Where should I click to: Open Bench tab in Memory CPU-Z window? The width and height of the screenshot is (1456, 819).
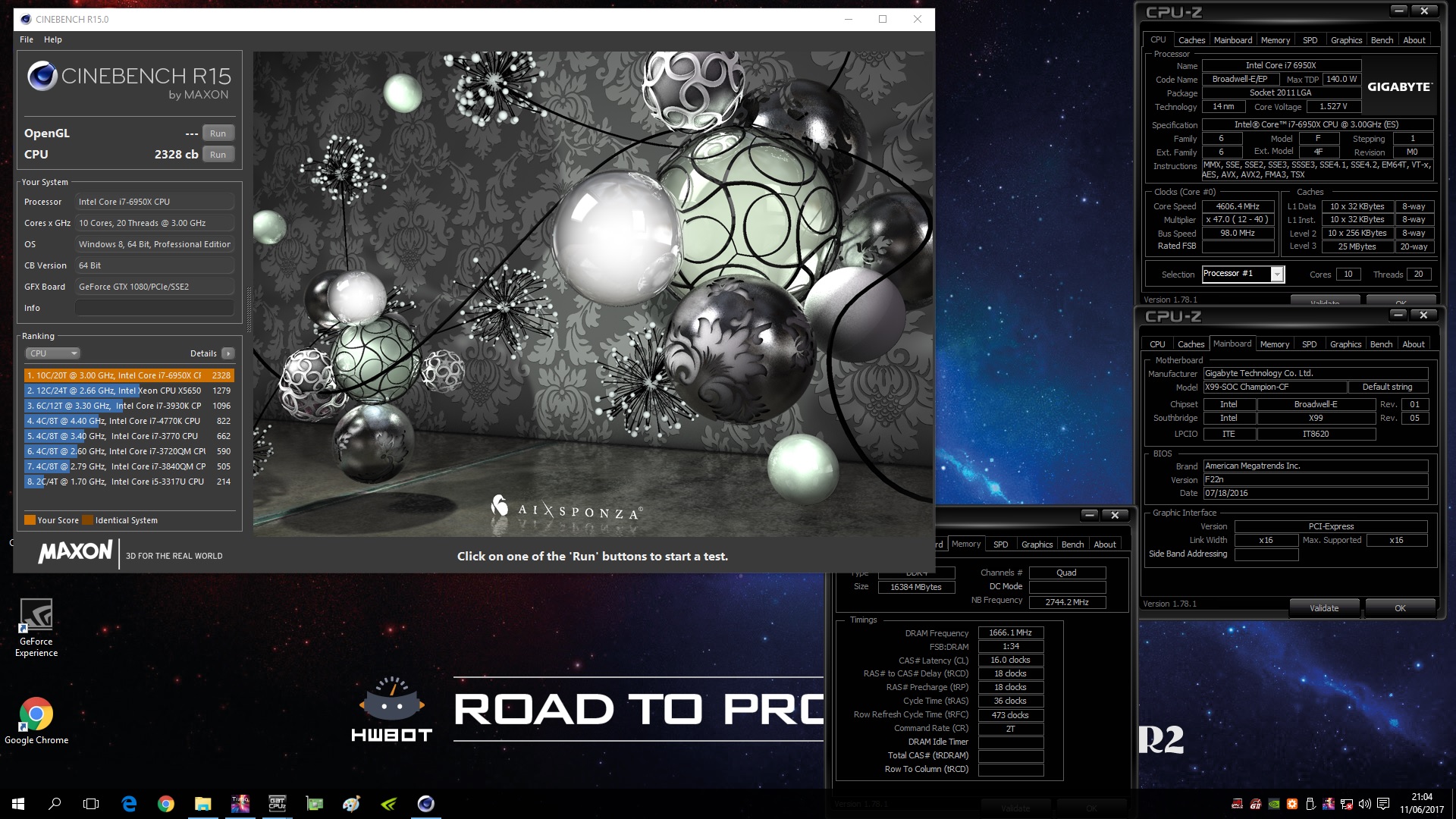coord(1073,544)
